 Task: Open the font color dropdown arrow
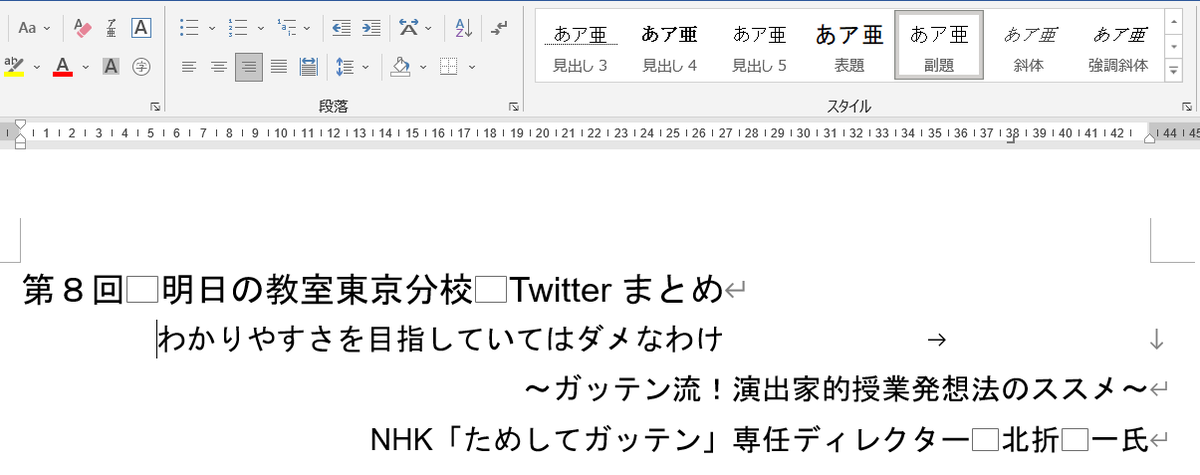(86, 67)
